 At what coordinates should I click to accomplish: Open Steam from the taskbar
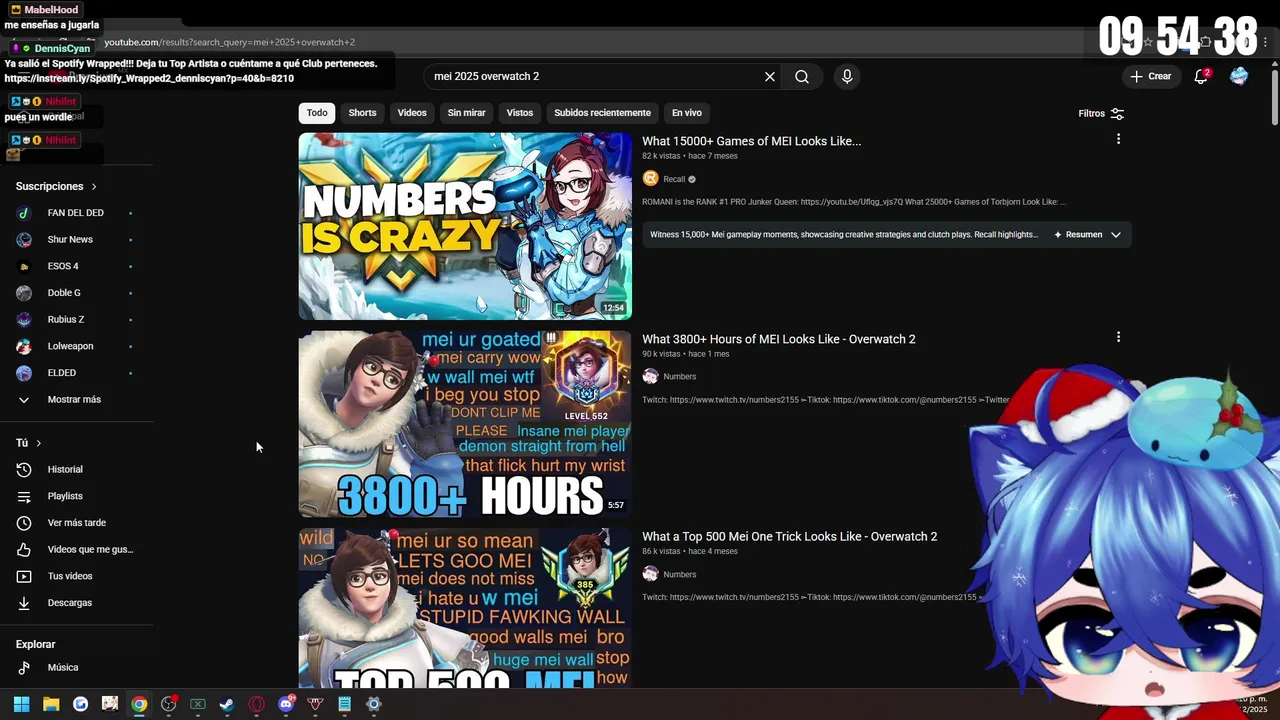(x=227, y=704)
